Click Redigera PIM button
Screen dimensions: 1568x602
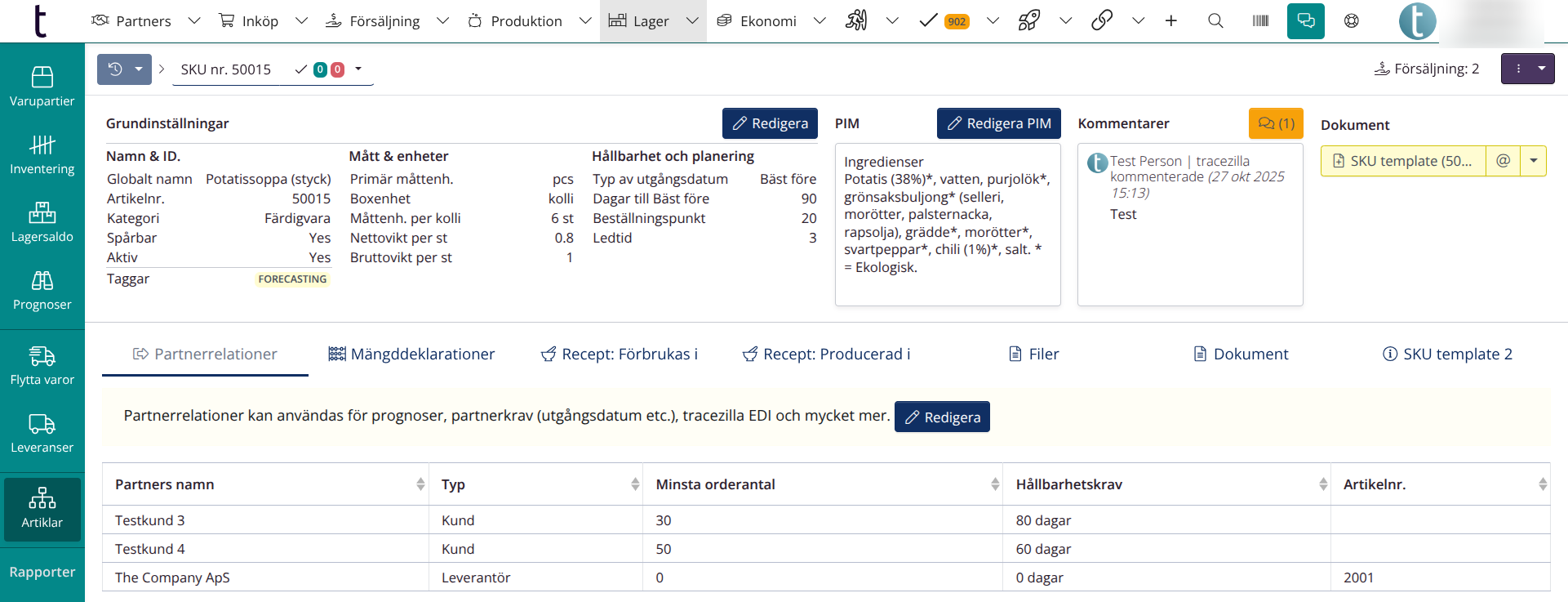(998, 123)
